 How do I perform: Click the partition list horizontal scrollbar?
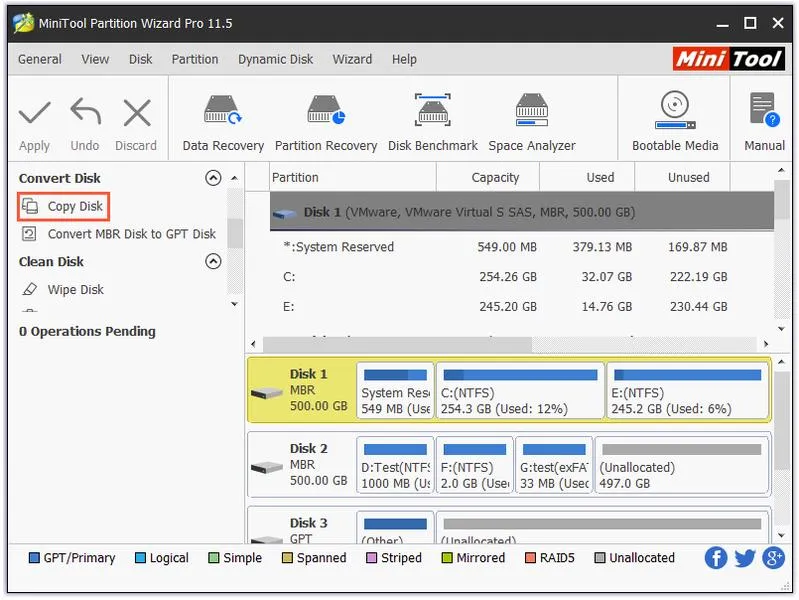tap(509, 344)
